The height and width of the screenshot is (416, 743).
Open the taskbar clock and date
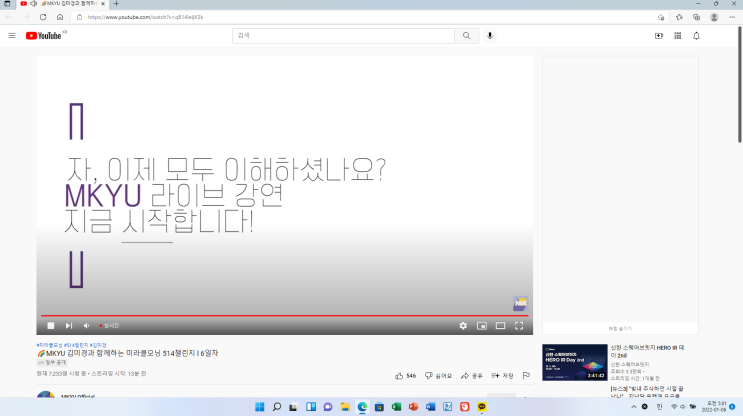pyautogui.click(x=714, y=407)
